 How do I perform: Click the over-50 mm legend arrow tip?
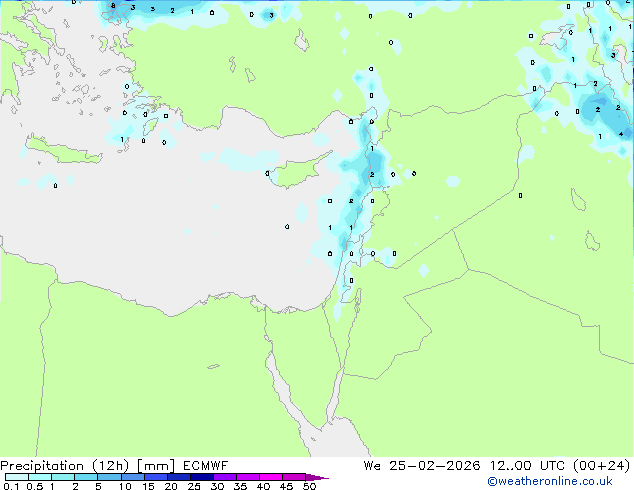click(317, 477)
